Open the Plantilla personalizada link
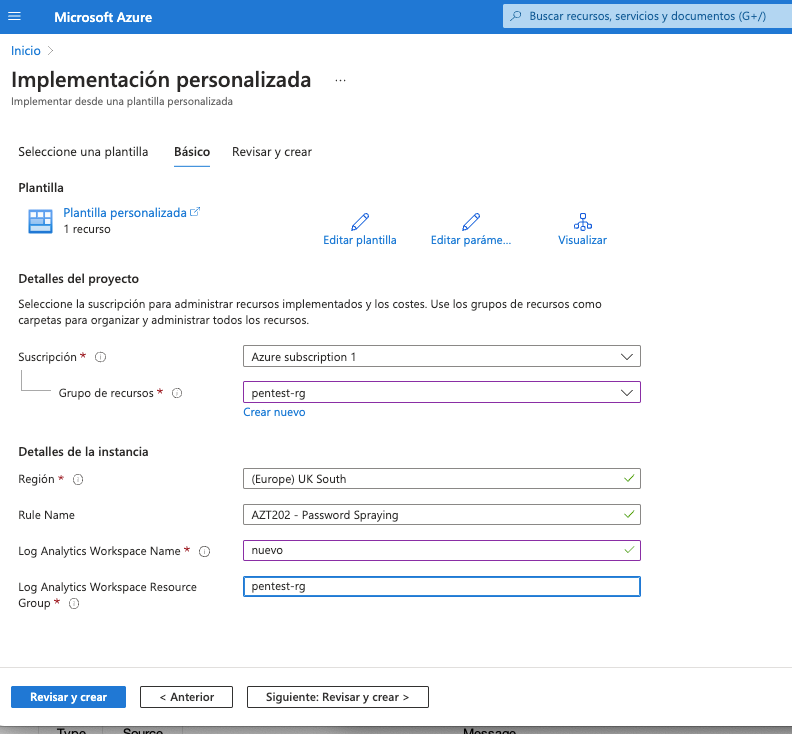Viewport: 792px width, 734px height. [x=125, y=213]
